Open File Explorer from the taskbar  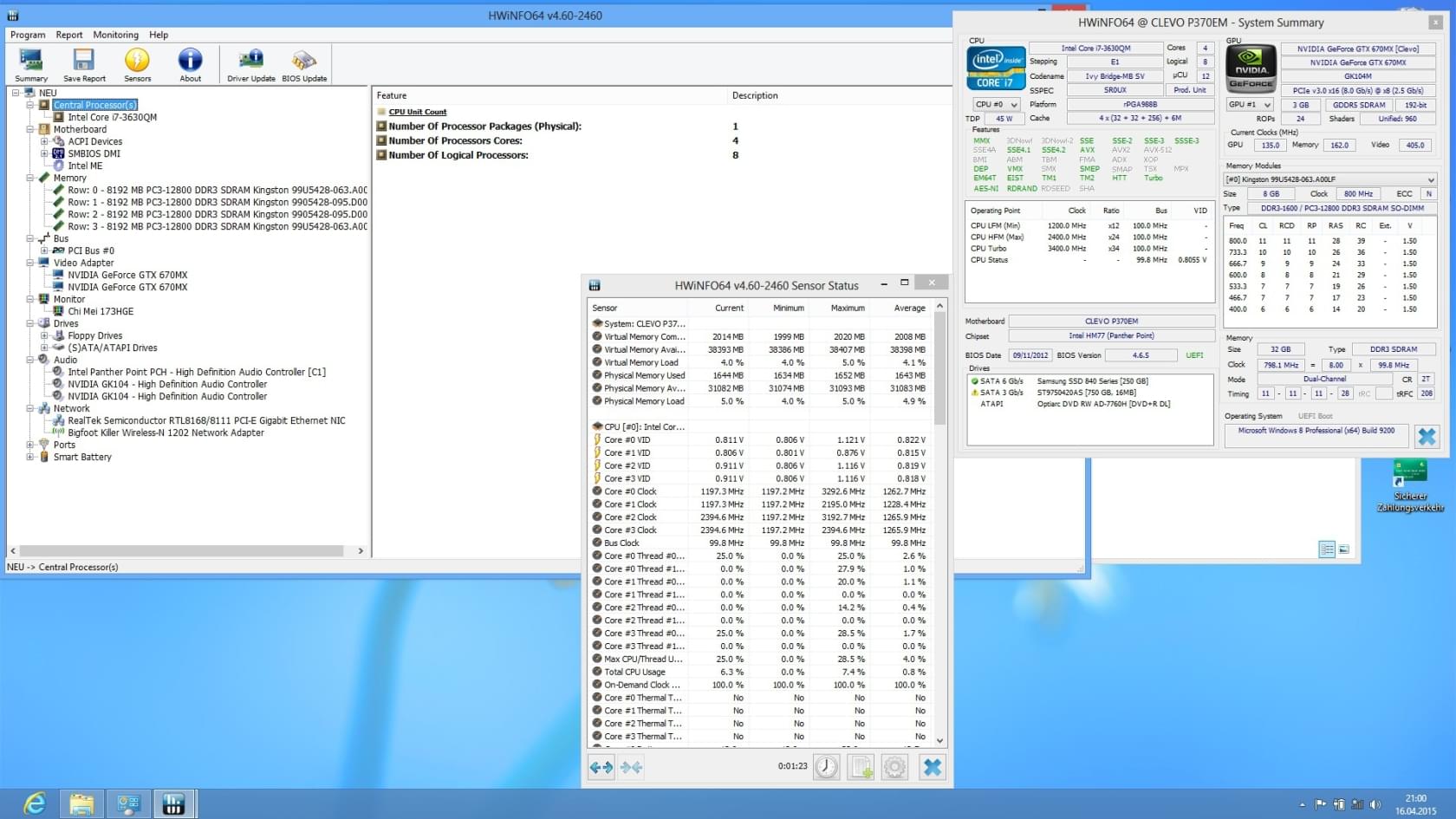click(81, 804)
